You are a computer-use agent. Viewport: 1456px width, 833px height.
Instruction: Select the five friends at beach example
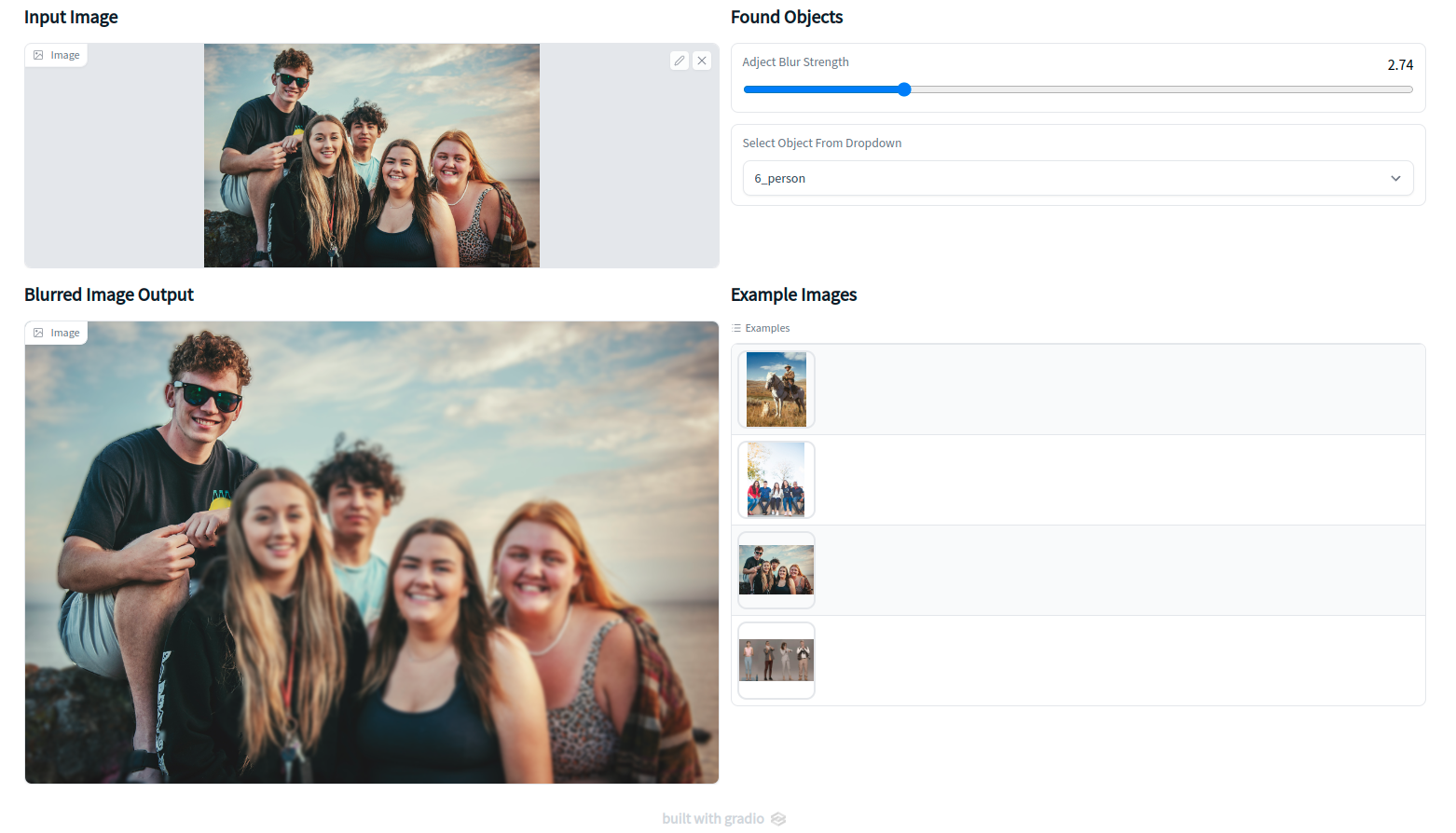point(776,570)
